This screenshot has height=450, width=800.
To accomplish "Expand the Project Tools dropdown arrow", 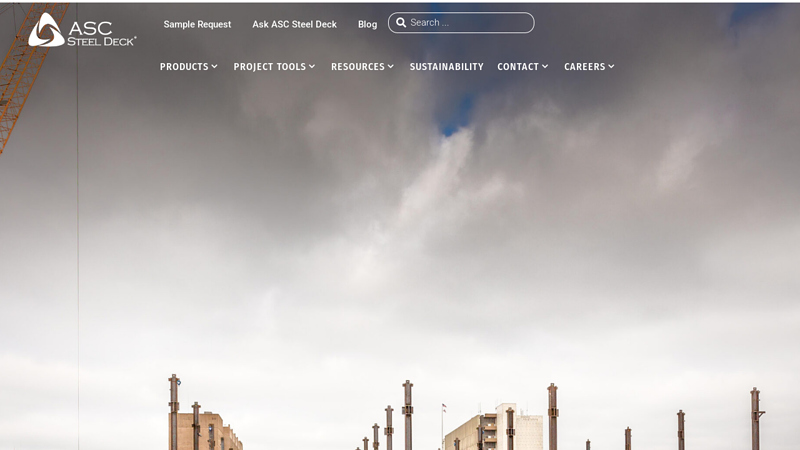I will click(x=312, y=67).
